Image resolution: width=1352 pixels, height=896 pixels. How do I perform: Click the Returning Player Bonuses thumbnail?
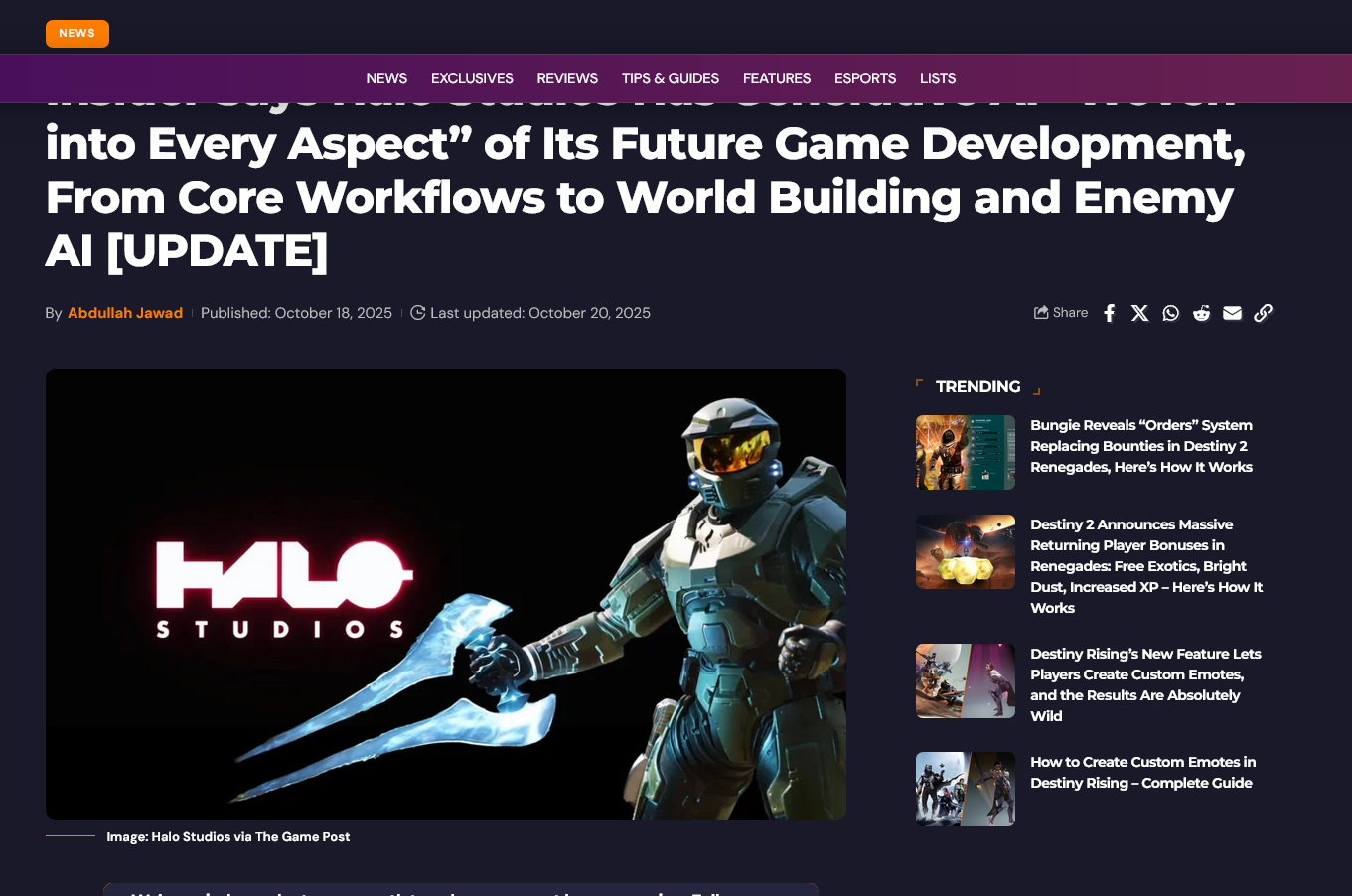click(x=966, y=551)
